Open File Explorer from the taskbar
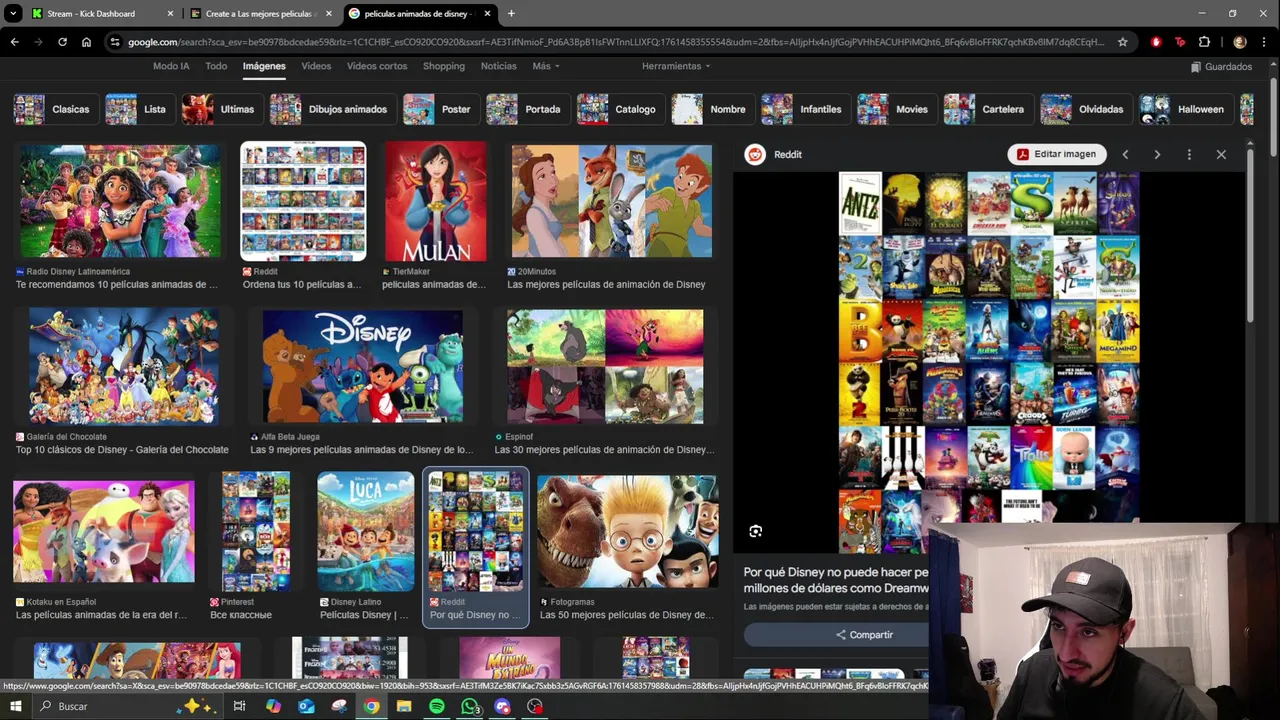 pyautogui.click(x=404, y=706)
